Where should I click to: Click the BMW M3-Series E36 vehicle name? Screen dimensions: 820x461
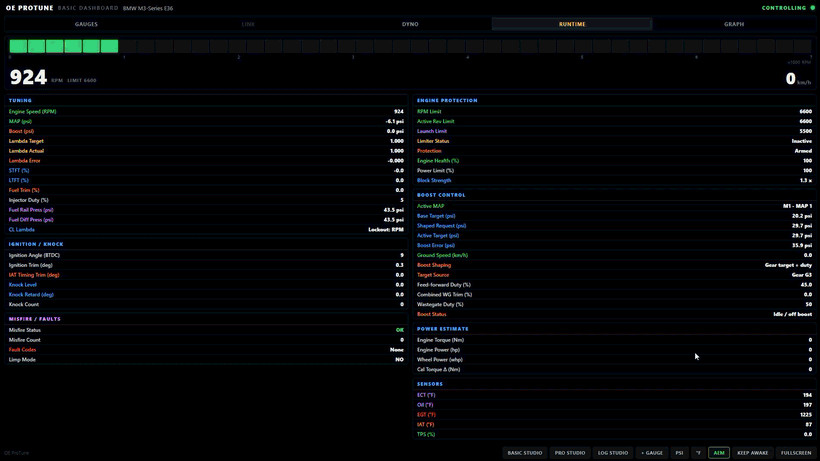148,8
